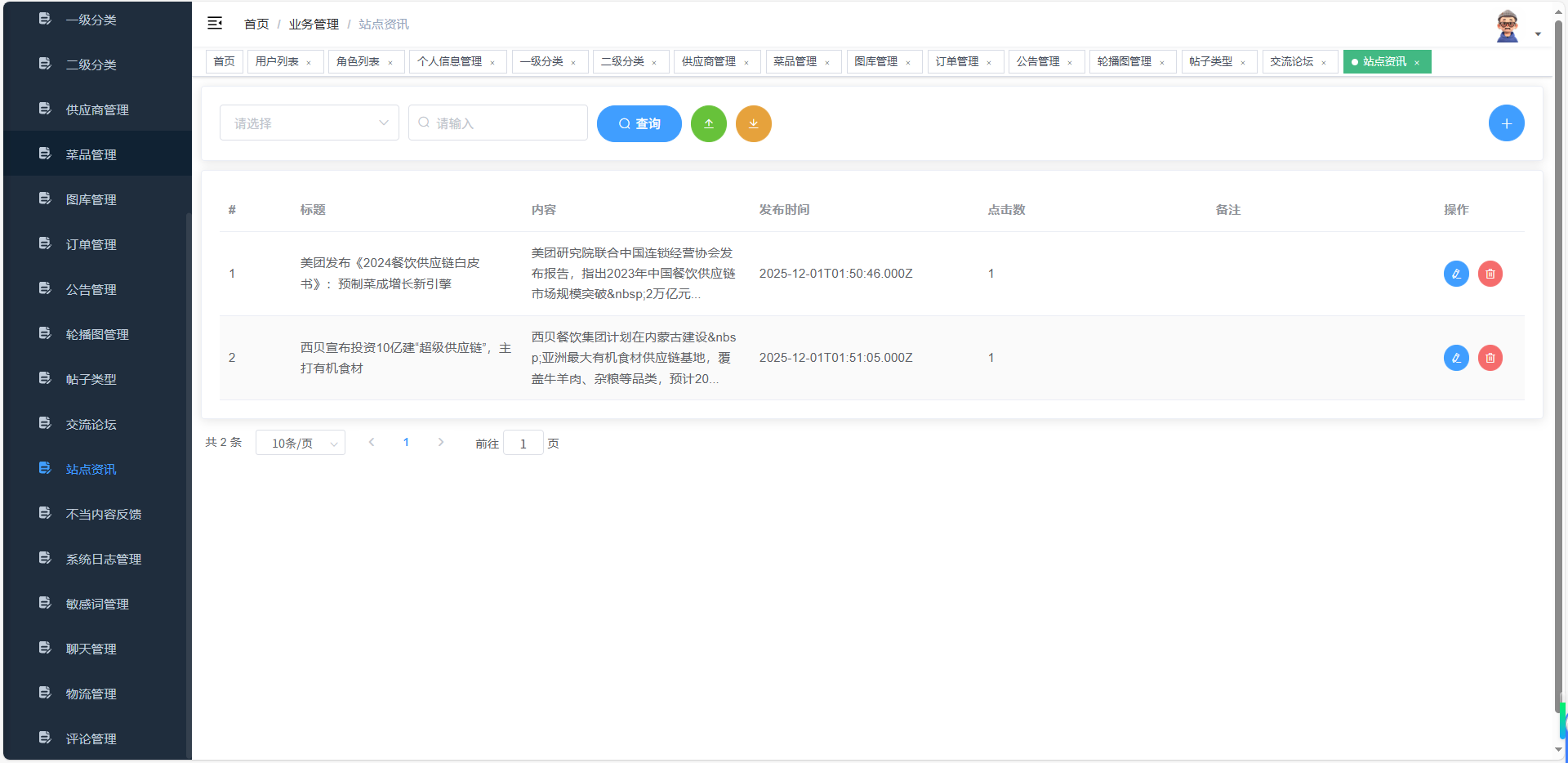
Task: Open 公告管理 from the sidebar
Action: [x=91, y=288]
